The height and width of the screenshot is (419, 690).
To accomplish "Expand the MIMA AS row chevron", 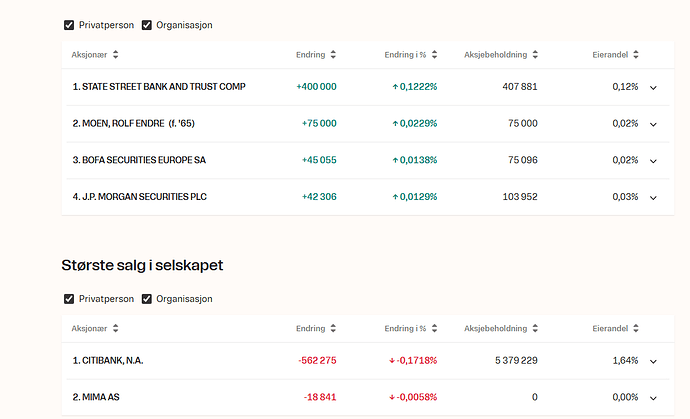I will (653, 398).
